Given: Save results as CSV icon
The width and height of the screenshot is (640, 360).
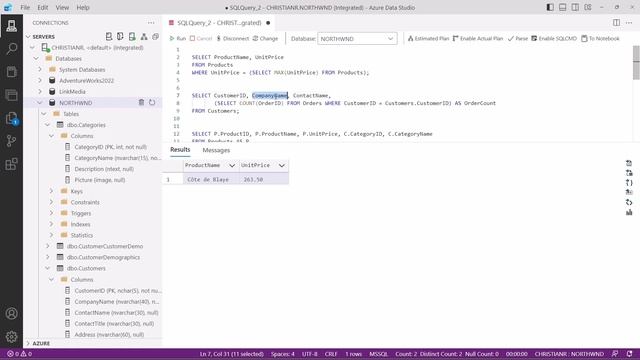Looking at the screenshot, I should click(629, 163).
